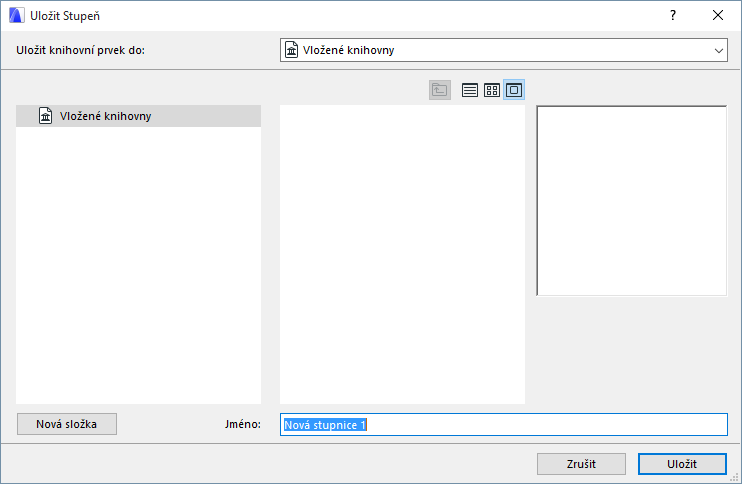
Task: Click the Jméno name input field
Action: click(504, 424)
